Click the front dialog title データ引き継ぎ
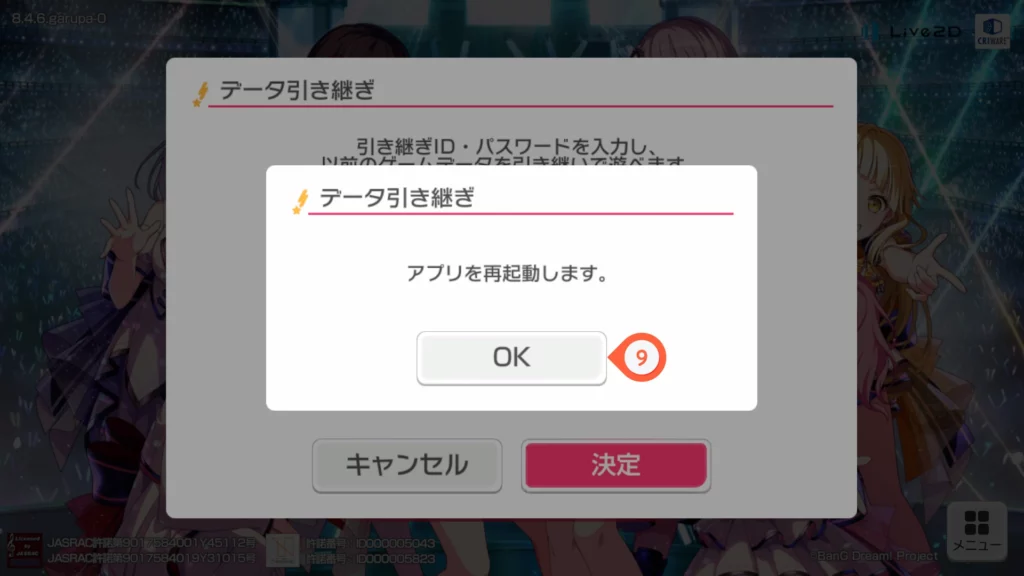This screenshot has width=1024, height=576. [x=396, y=197]
